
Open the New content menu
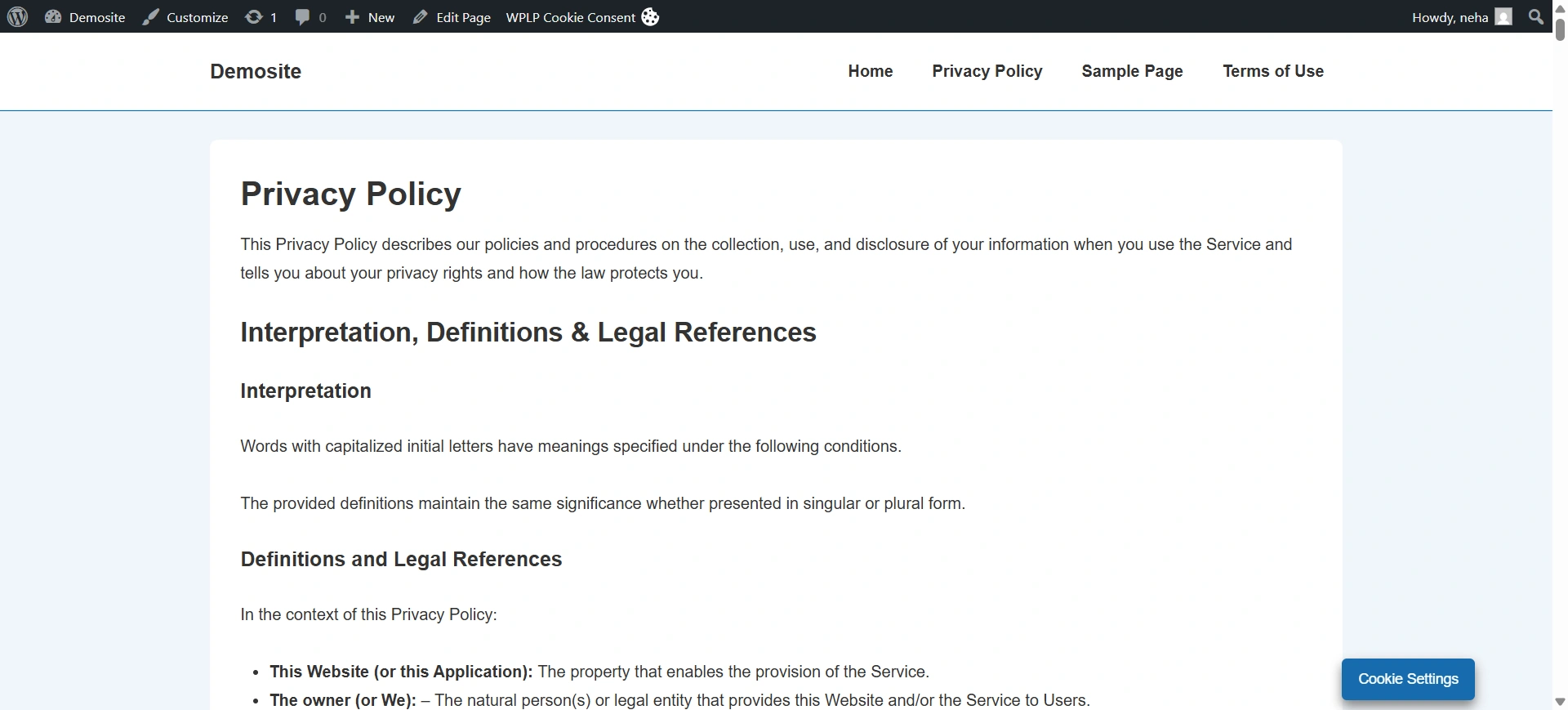pos(369,17)
